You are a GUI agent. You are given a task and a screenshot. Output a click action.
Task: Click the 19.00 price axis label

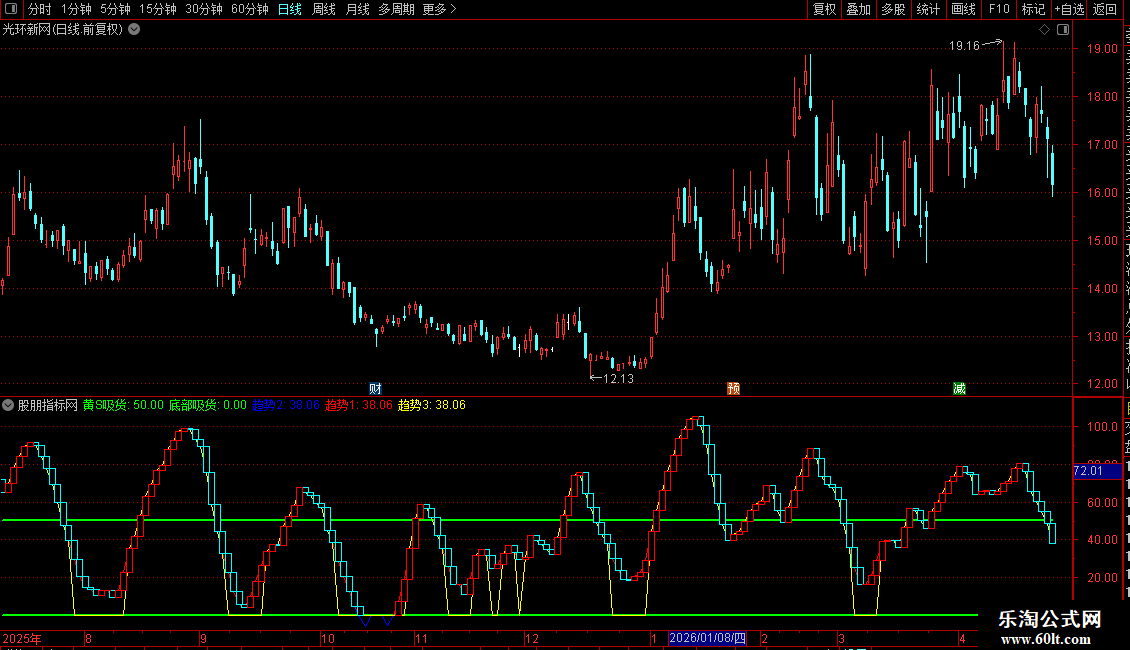tap(1103, 49)
